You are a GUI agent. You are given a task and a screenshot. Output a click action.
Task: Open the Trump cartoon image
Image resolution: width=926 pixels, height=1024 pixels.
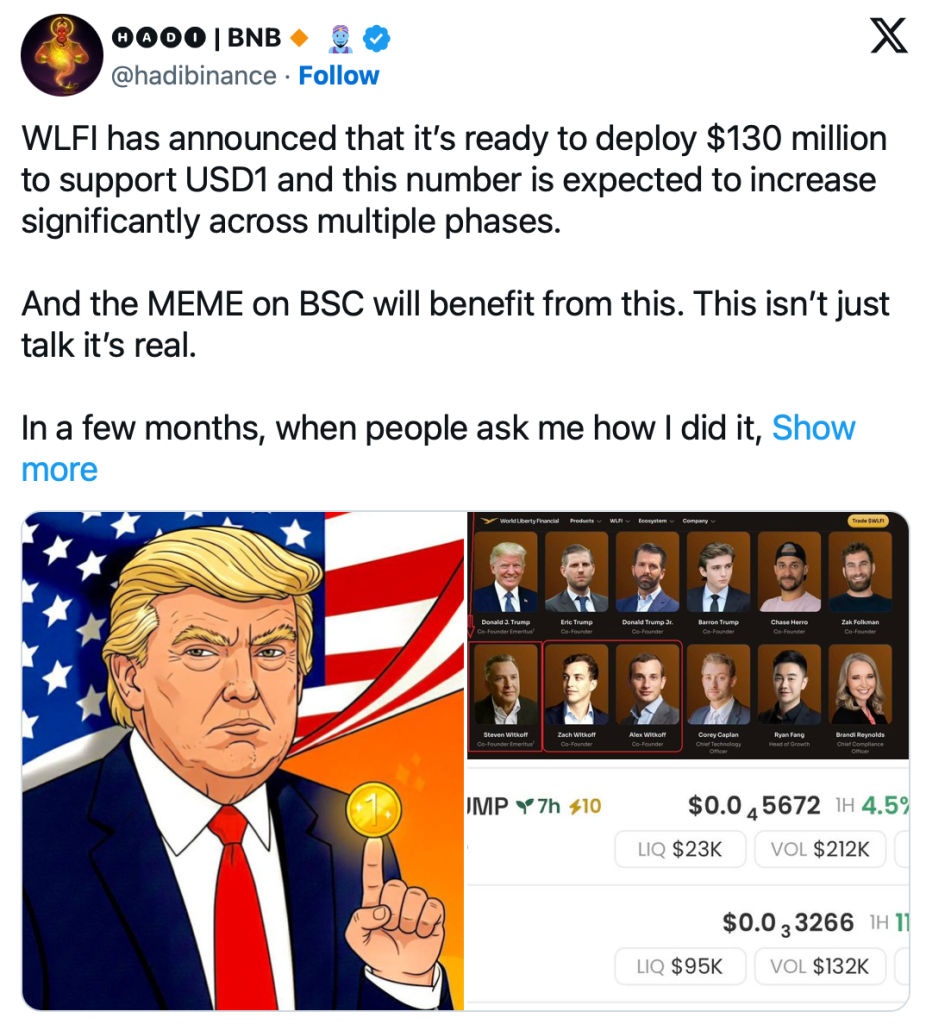[x=243, y=761]
